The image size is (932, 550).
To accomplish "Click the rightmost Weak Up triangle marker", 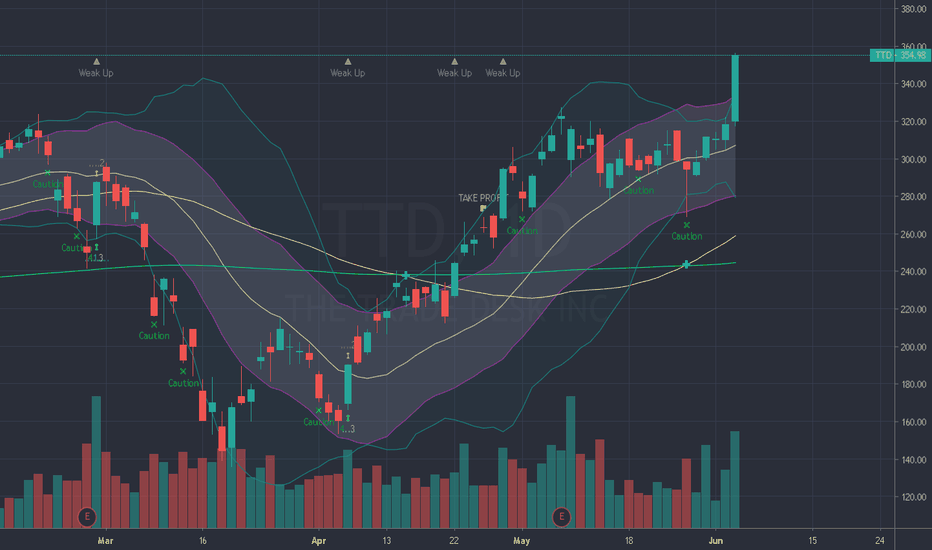I will coord(503,61).
